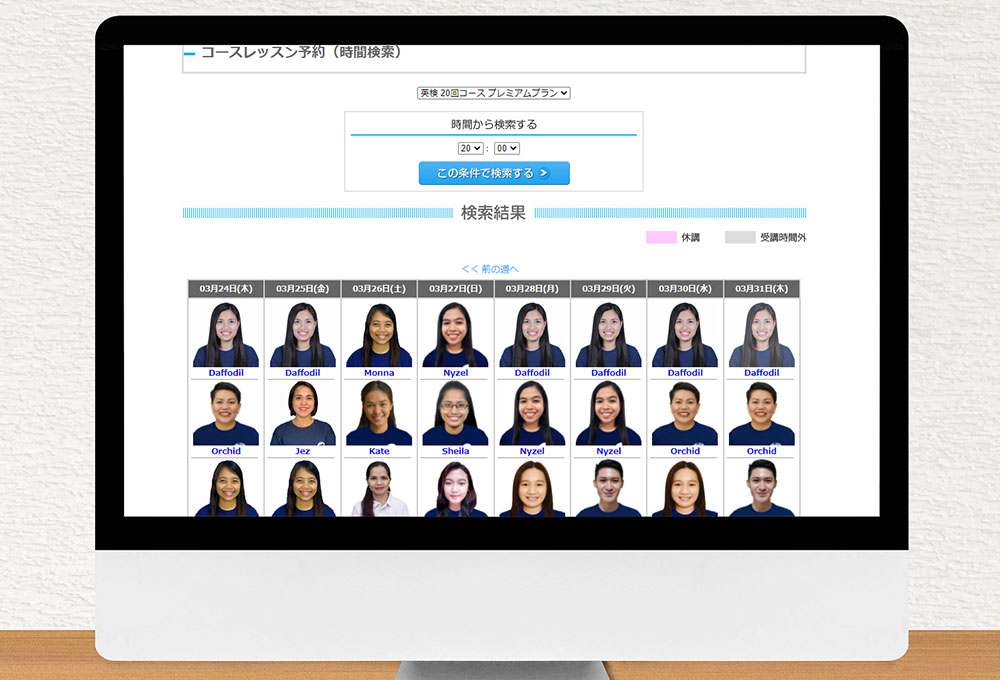This screenshot has height=680, width=1000.
Task: Click the この条件で検索する search button
Action: tap(493, 173)
